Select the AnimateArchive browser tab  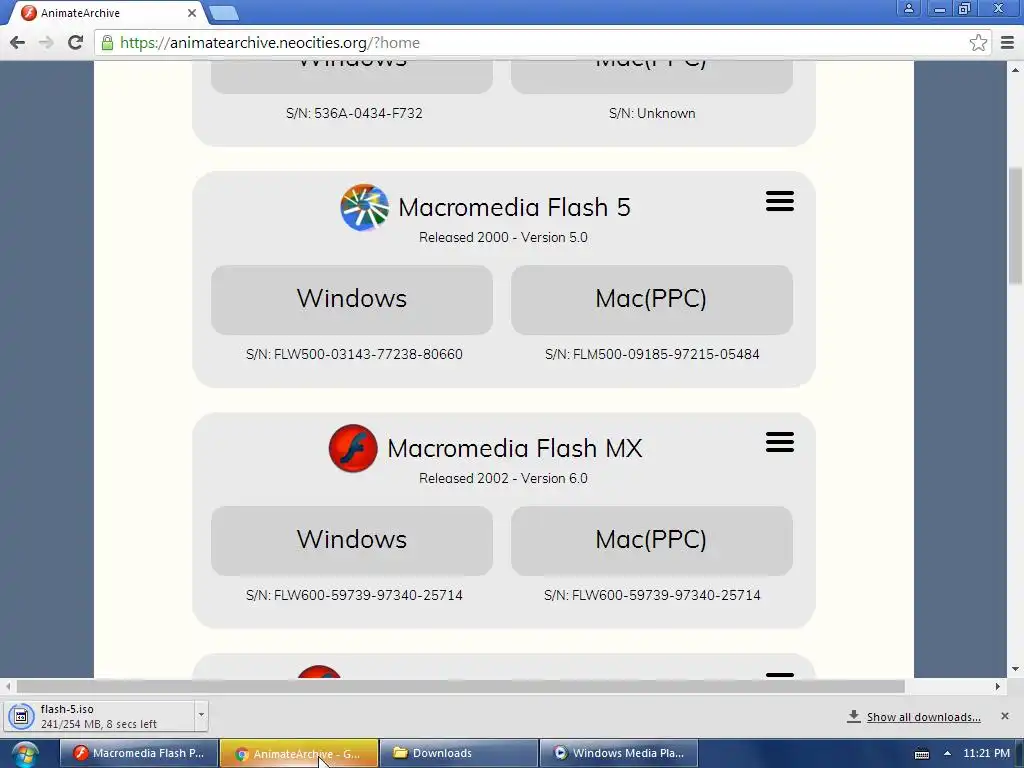point(108,12)
